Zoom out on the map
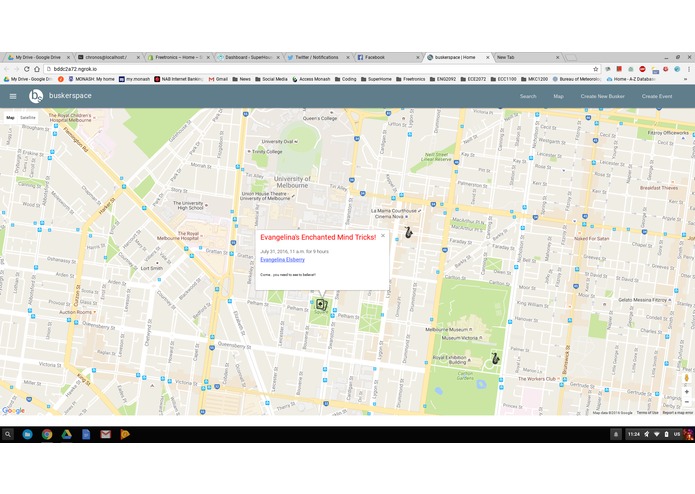This screenshot has height=494, width=695. coord(687,402)
